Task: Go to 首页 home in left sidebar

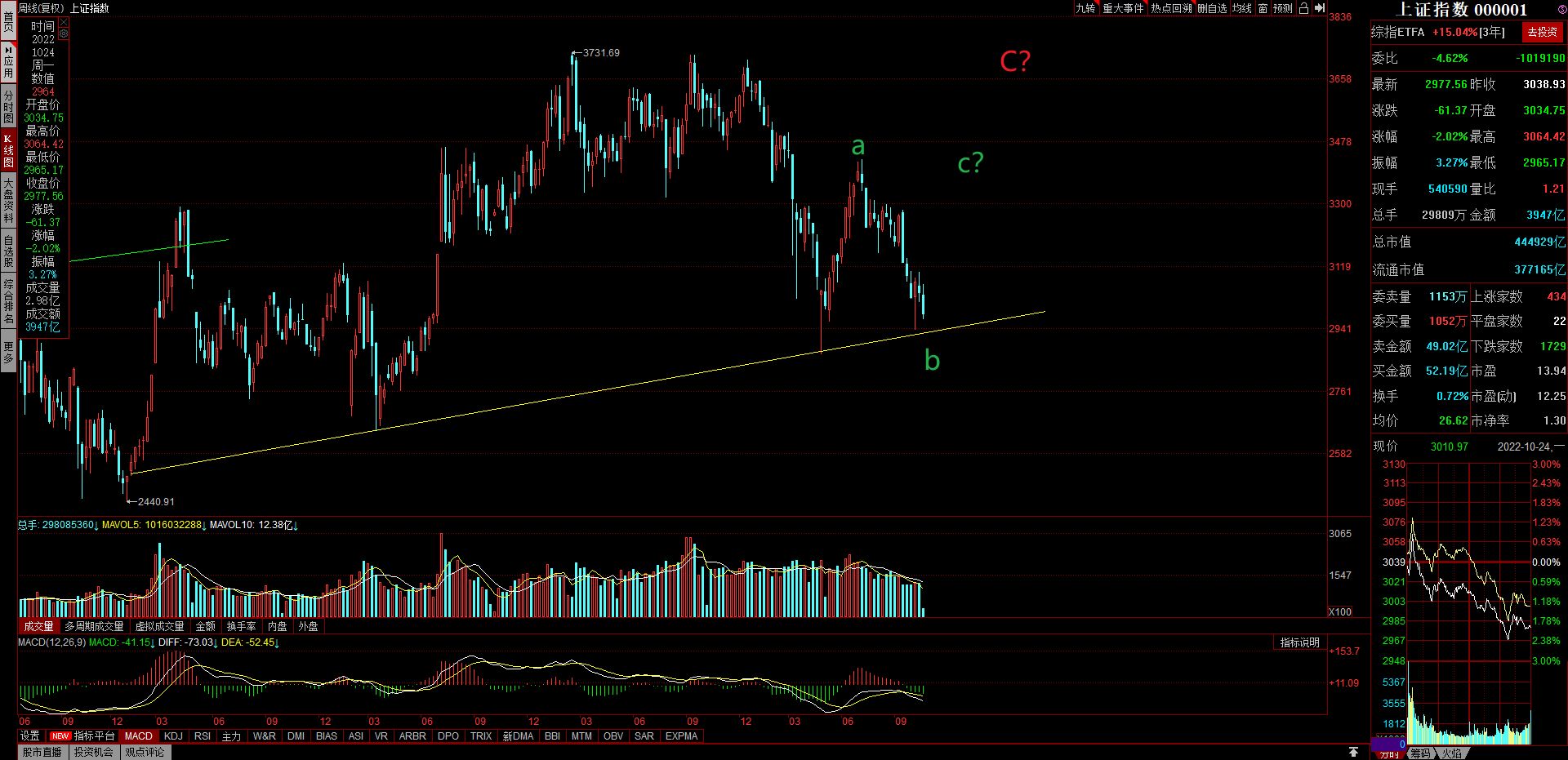Action: [x=8, y=22]
